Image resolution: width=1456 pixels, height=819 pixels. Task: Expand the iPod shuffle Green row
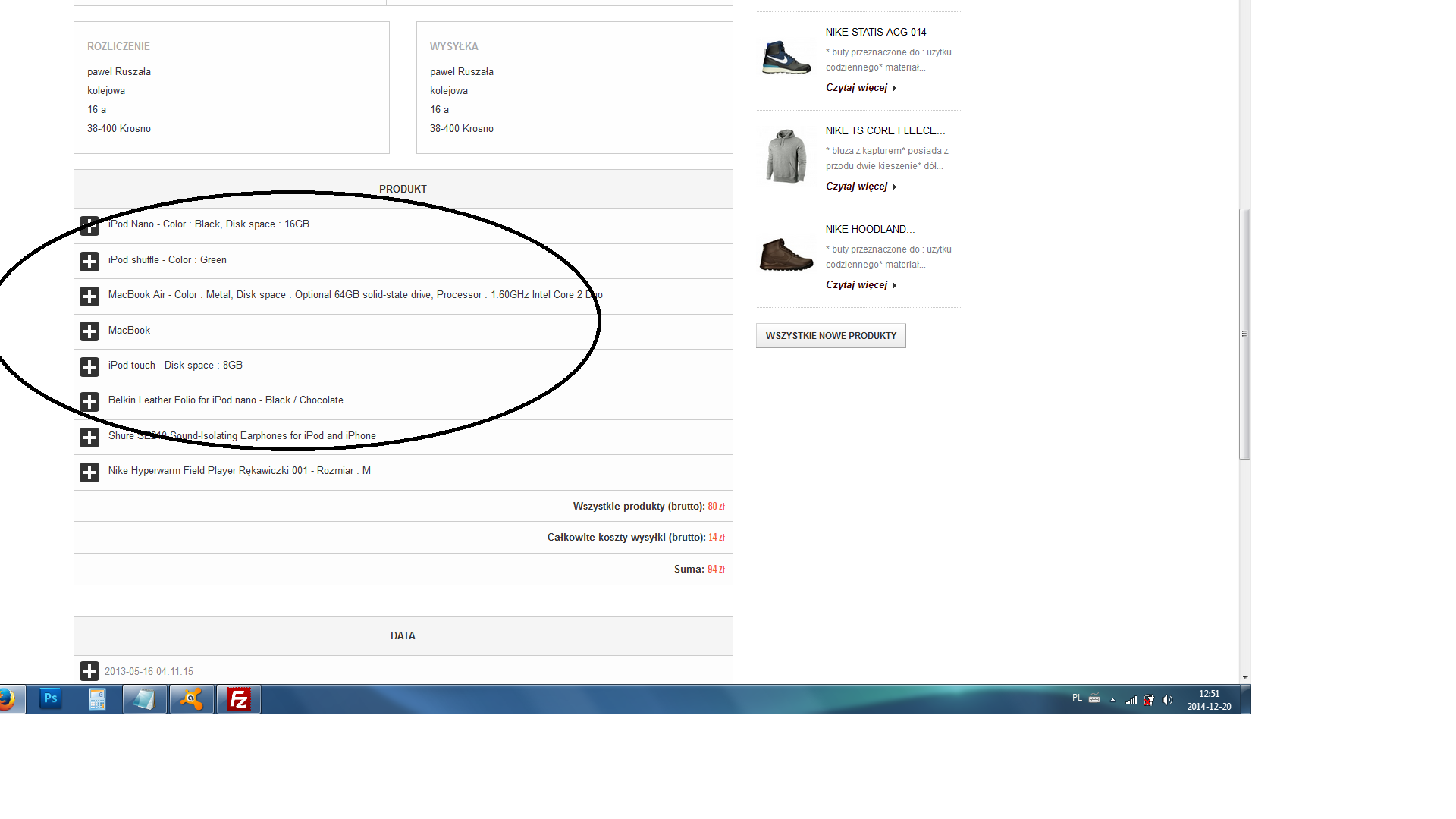89,262
